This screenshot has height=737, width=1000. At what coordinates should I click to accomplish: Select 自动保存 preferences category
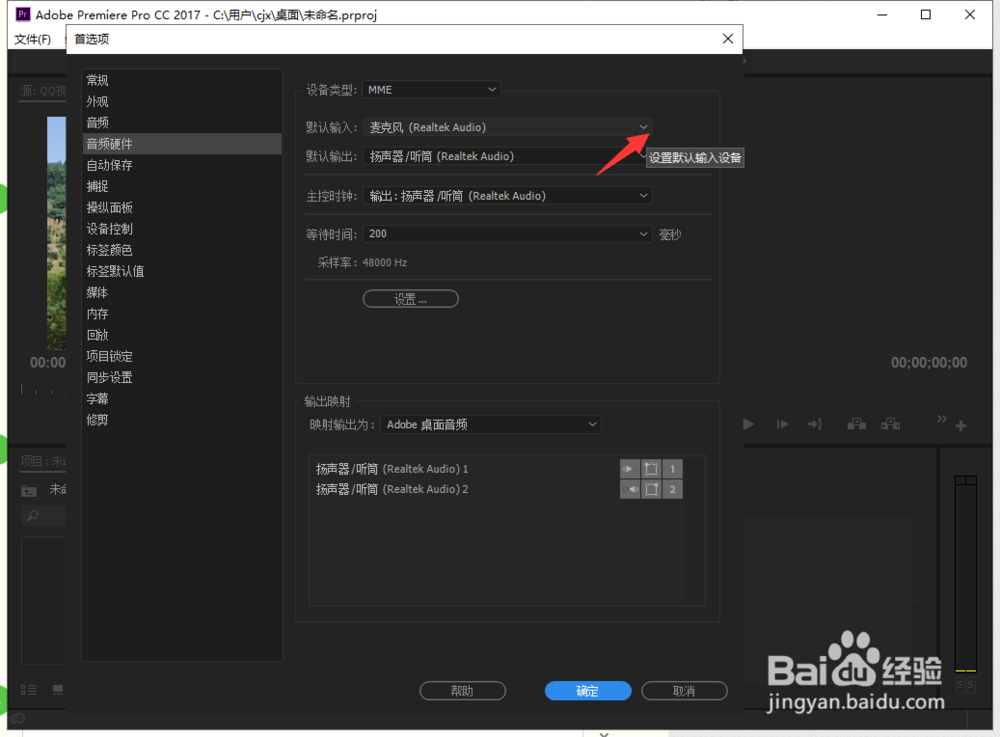point(182,165)
